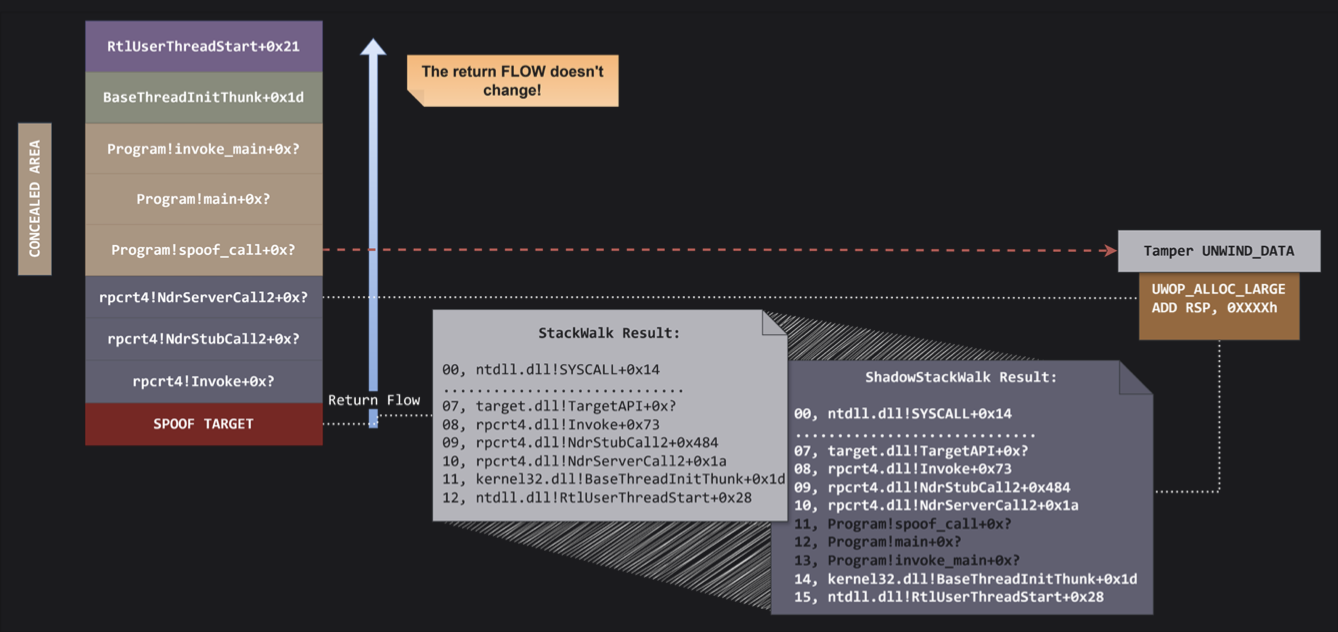Select the orange 'return FLOW doesn't change' note

coord(512,81)
